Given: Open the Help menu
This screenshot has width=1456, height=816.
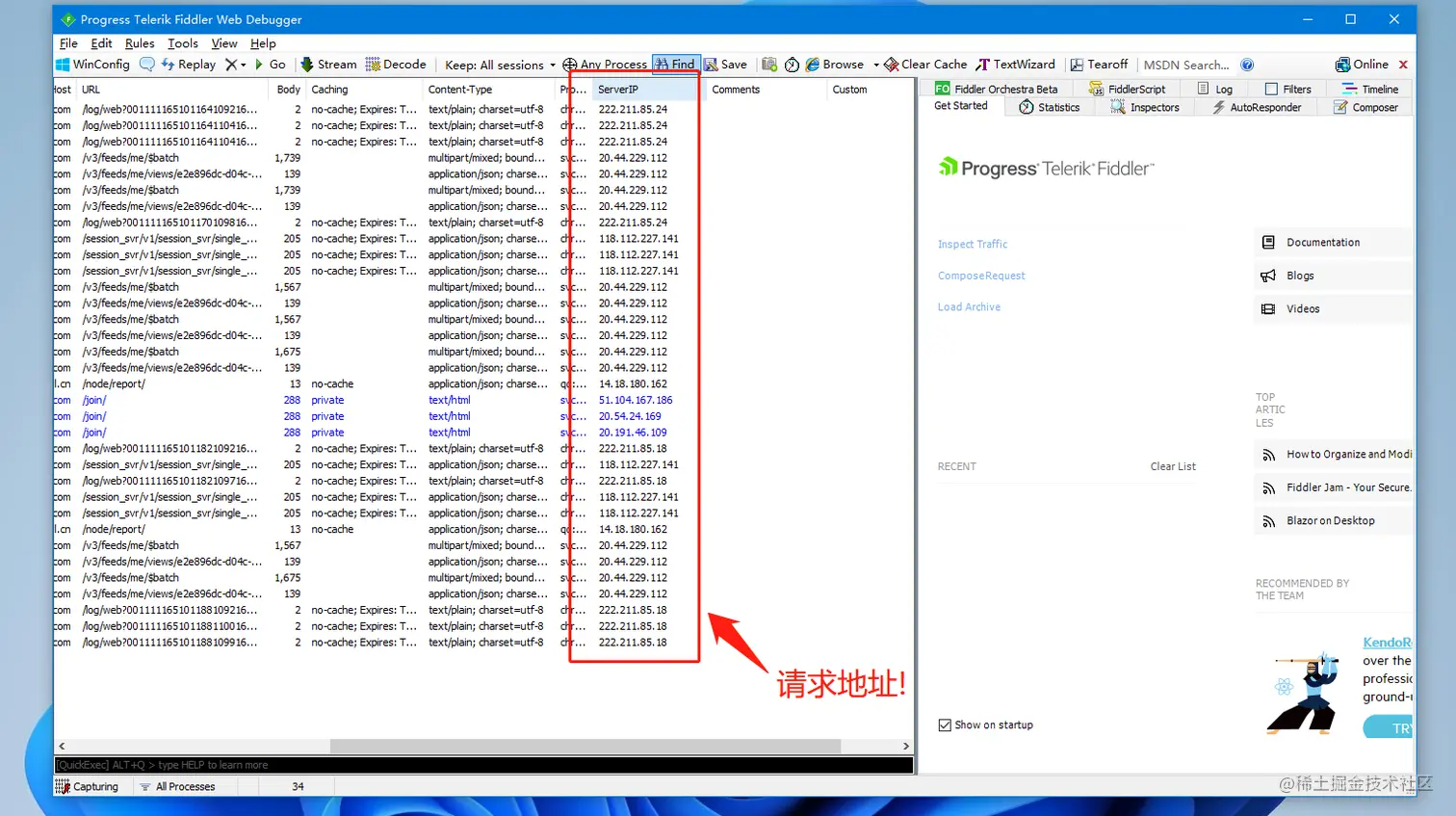Looking at the screenshot, I should (263, 43).
